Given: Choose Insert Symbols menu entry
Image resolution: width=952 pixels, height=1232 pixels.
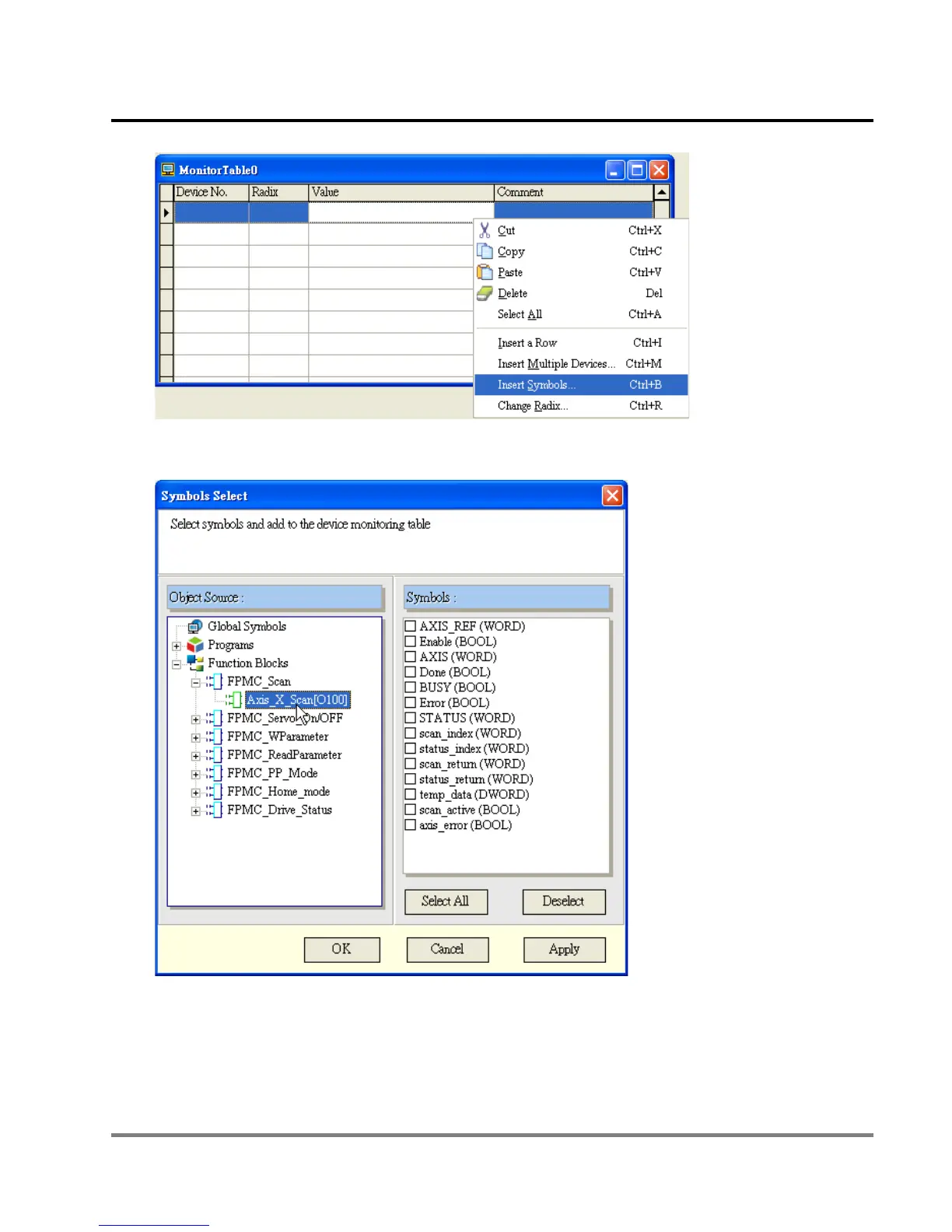Looking at the screenshot, I should click(580, 385).
